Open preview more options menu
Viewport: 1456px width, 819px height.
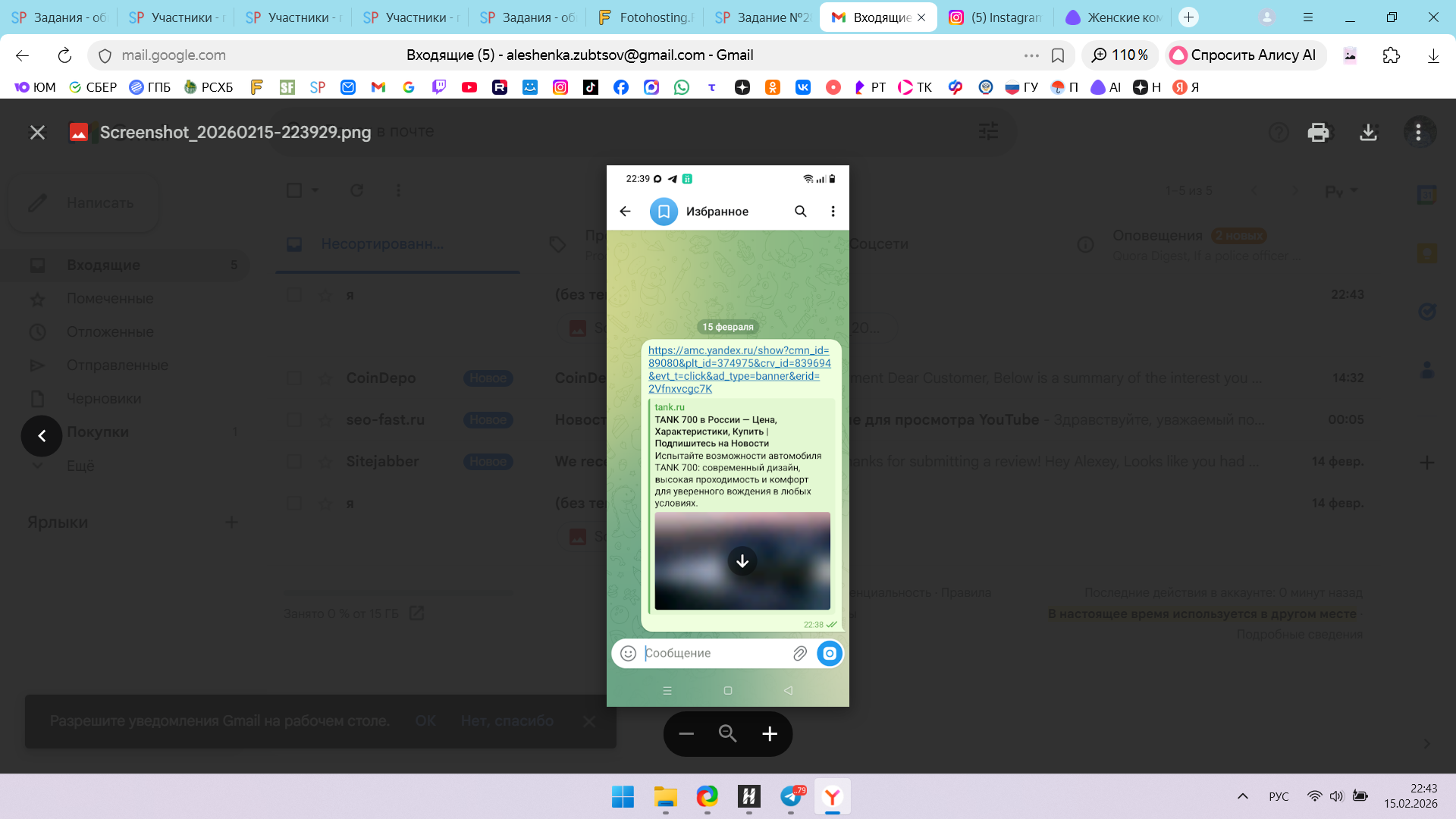(1418, 132)
